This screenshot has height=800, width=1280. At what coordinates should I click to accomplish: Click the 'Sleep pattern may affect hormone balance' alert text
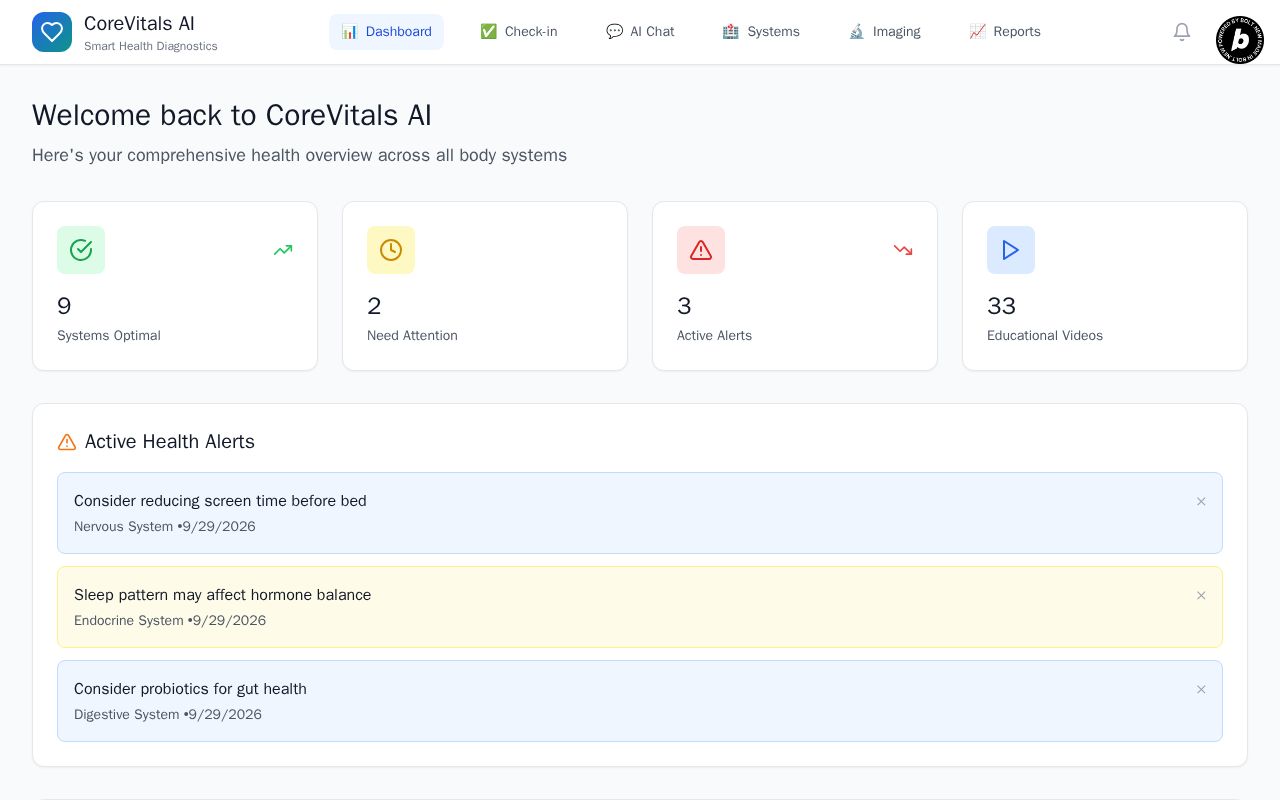point(222,595)
